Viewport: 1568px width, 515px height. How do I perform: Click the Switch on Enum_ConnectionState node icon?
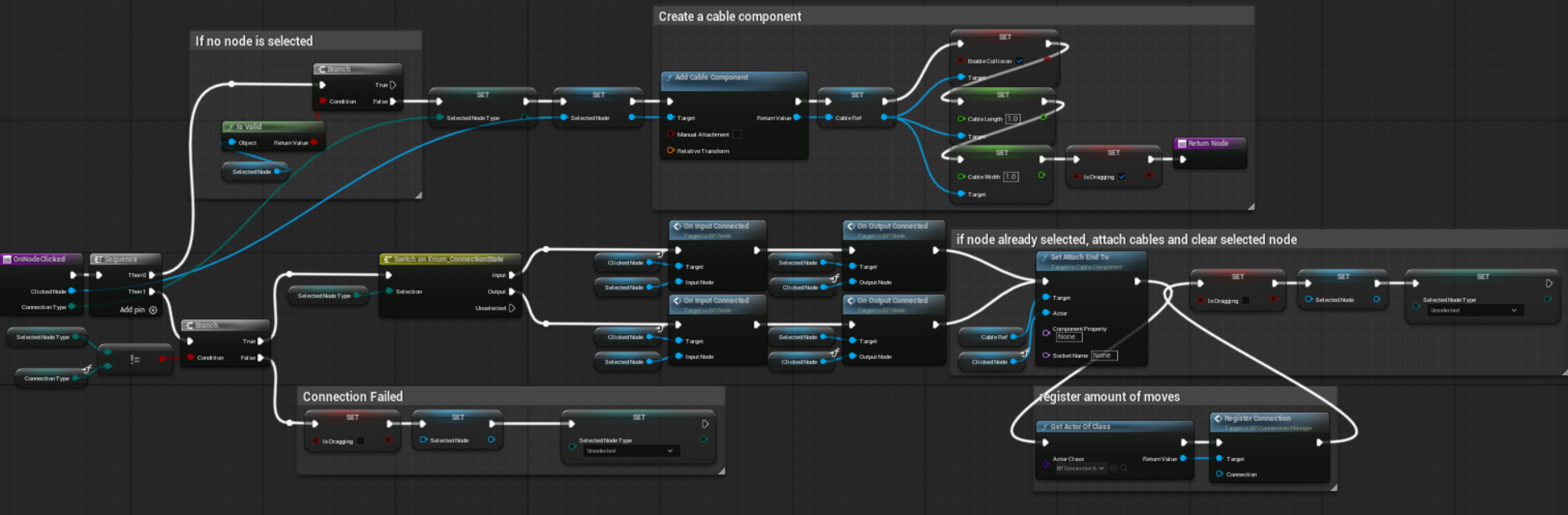pos(387,259)
